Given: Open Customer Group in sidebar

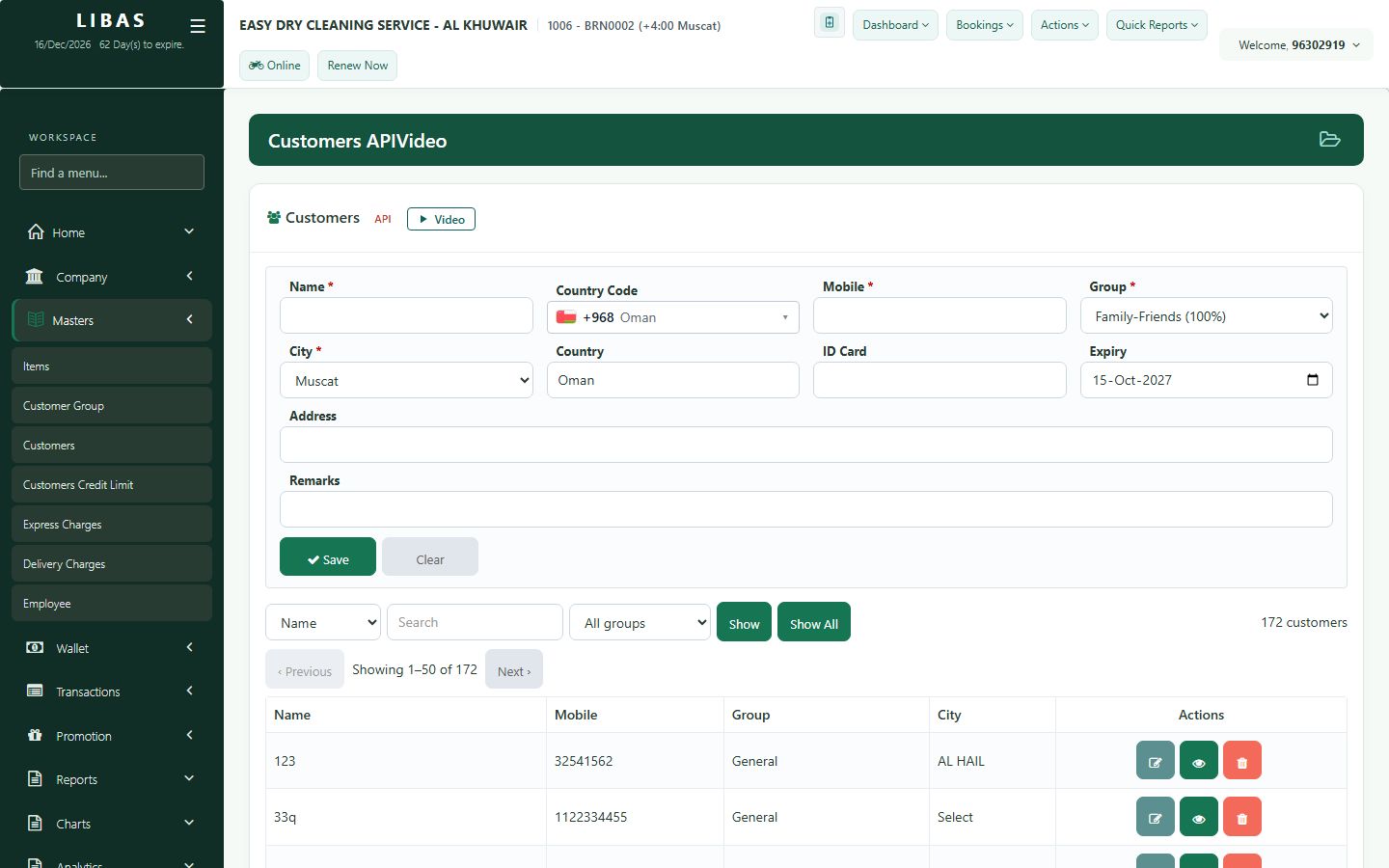Looking at the screenshot, I should pos(112,405).
